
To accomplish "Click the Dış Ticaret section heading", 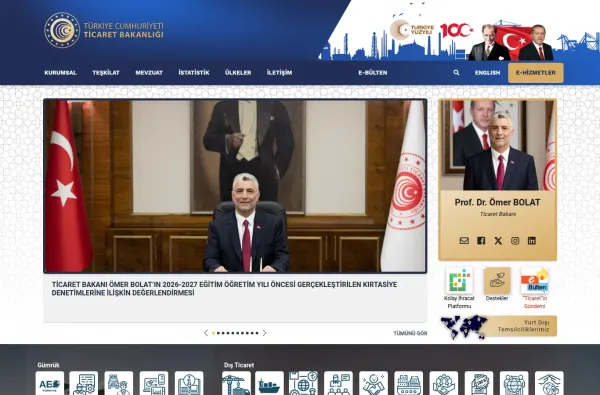I will click(x=239, y=365).
